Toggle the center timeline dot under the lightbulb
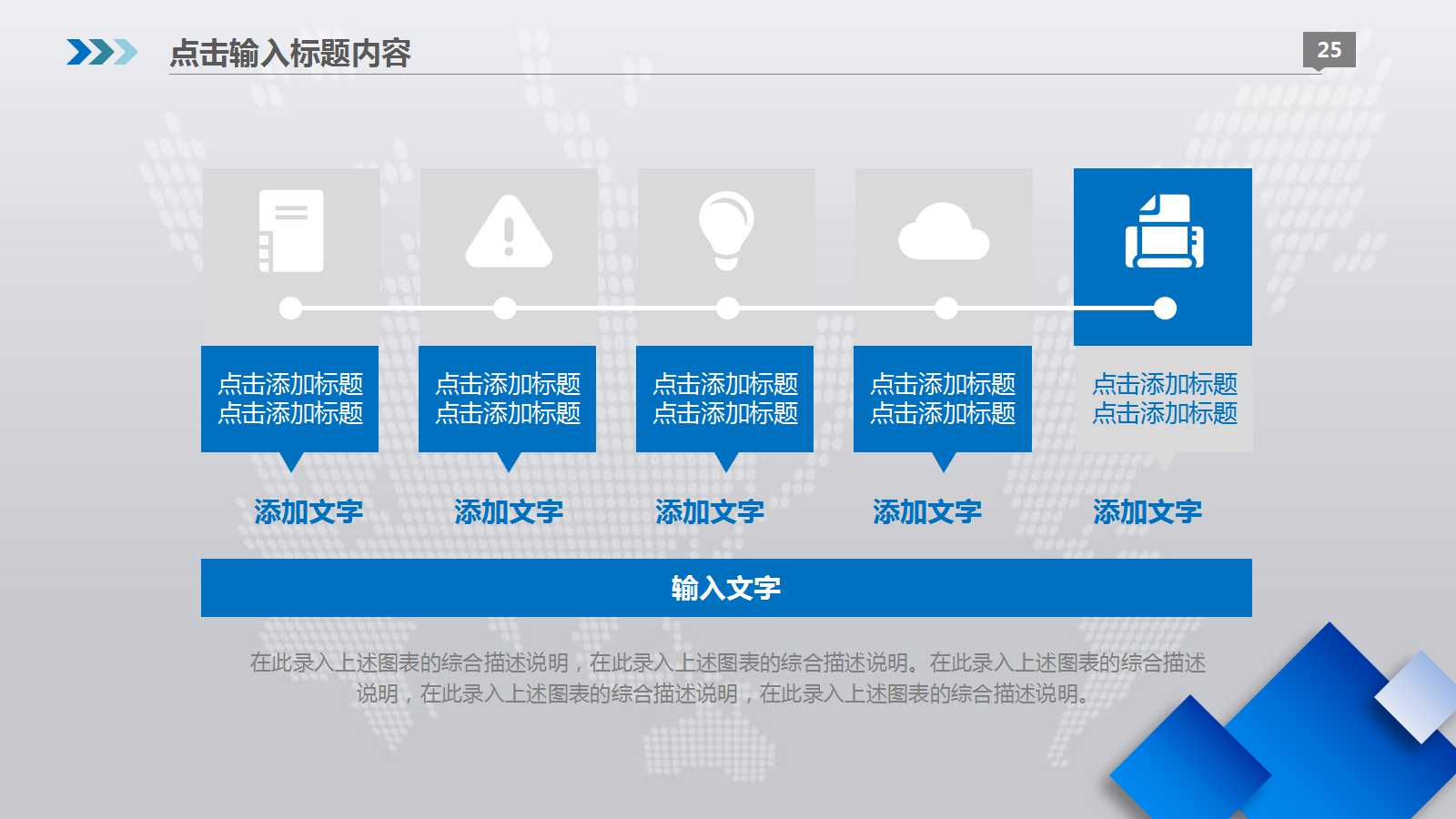The height and width of the screenshot is (819, 1456). (x=726, y=308)
